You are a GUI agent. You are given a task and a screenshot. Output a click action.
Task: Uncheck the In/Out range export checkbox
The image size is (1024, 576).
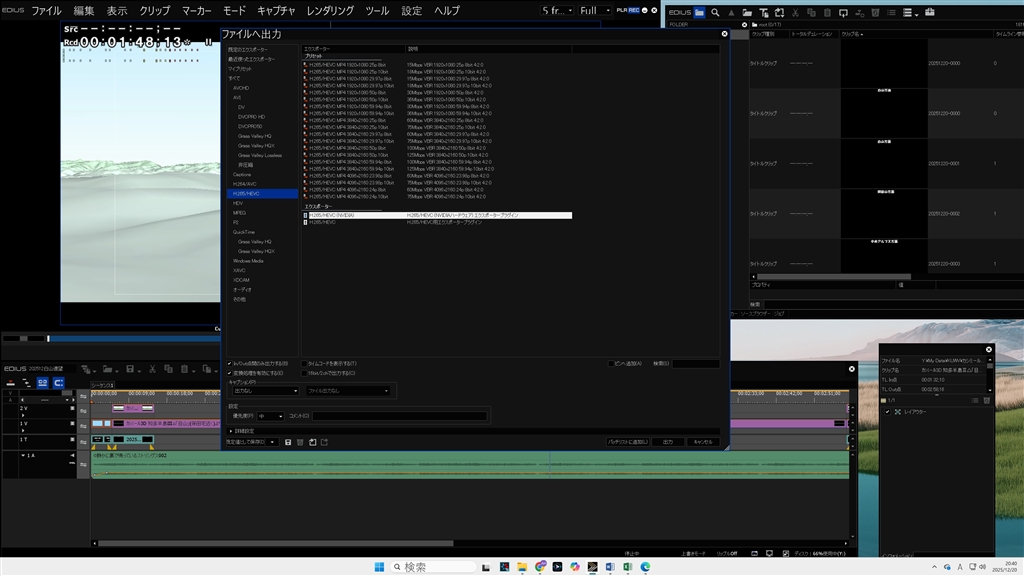click(x=230, y=363)
